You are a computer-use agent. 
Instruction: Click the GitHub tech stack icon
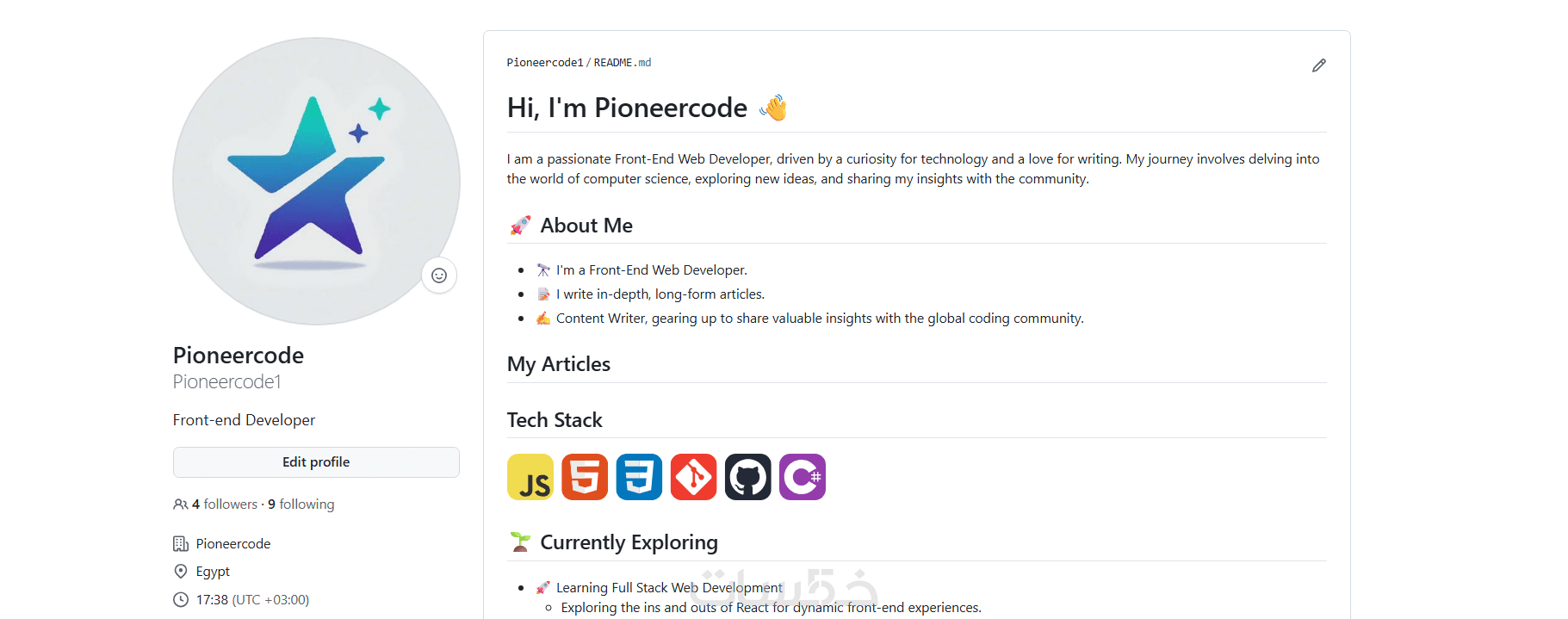pos(747,477)
